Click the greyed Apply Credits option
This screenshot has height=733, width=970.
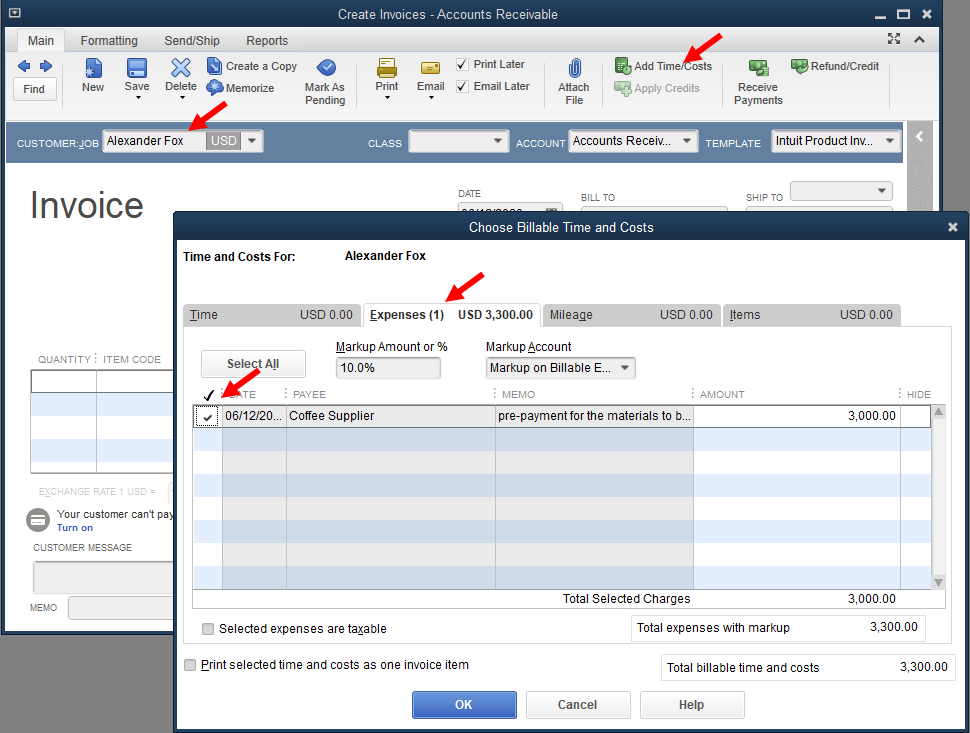[x=657, y=88]
